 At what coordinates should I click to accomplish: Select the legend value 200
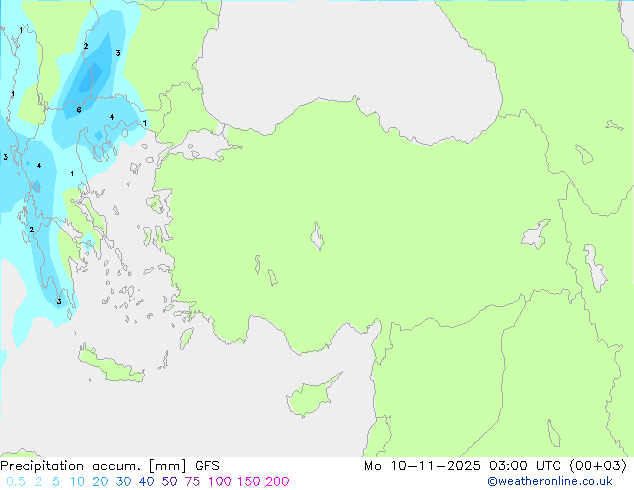pyautogui.click(x=277, y=482)
